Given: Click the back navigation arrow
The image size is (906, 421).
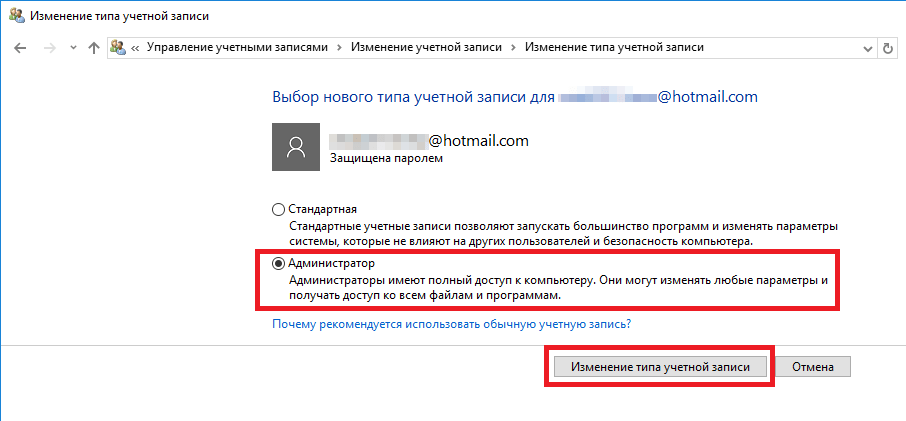Looking at the screenshot, I should pos(21,47).
